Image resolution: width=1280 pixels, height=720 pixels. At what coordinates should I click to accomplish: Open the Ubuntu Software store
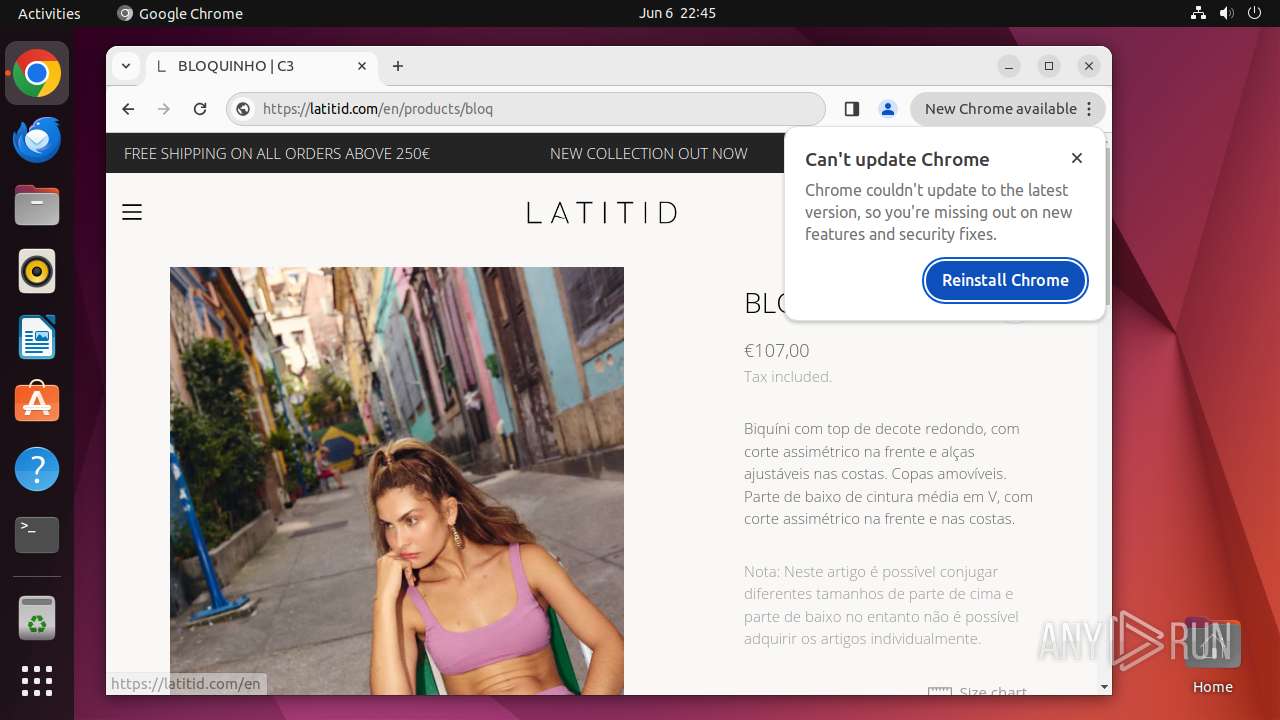click(37, 403)
